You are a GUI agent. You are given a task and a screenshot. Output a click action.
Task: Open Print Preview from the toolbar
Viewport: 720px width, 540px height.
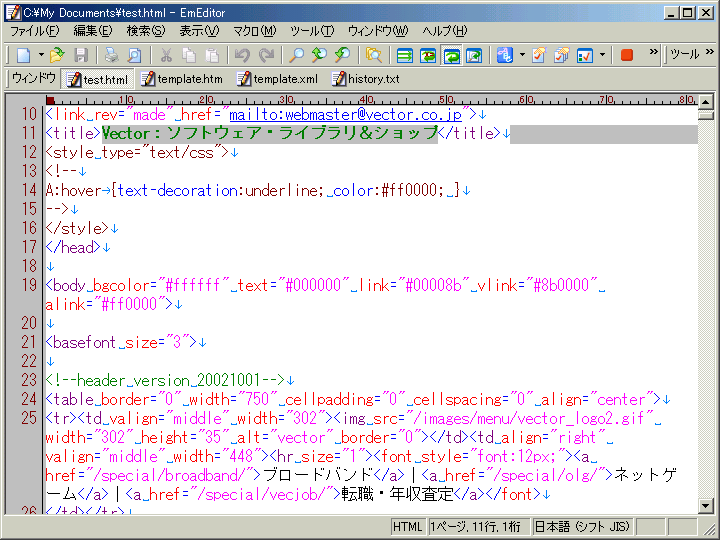coord(134,56)
